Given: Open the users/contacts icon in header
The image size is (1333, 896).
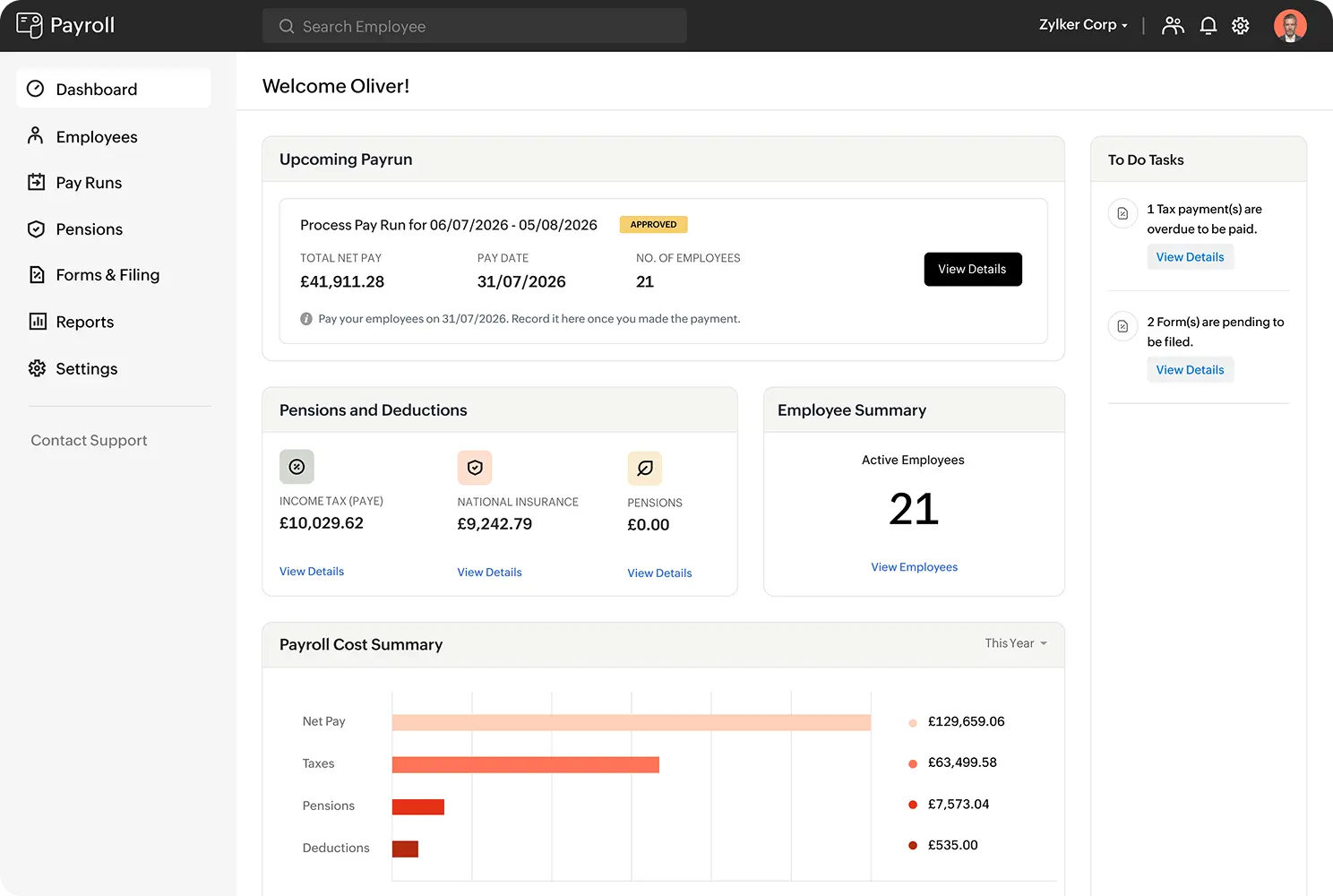Looking at the screenshot, I should 1173,26.
